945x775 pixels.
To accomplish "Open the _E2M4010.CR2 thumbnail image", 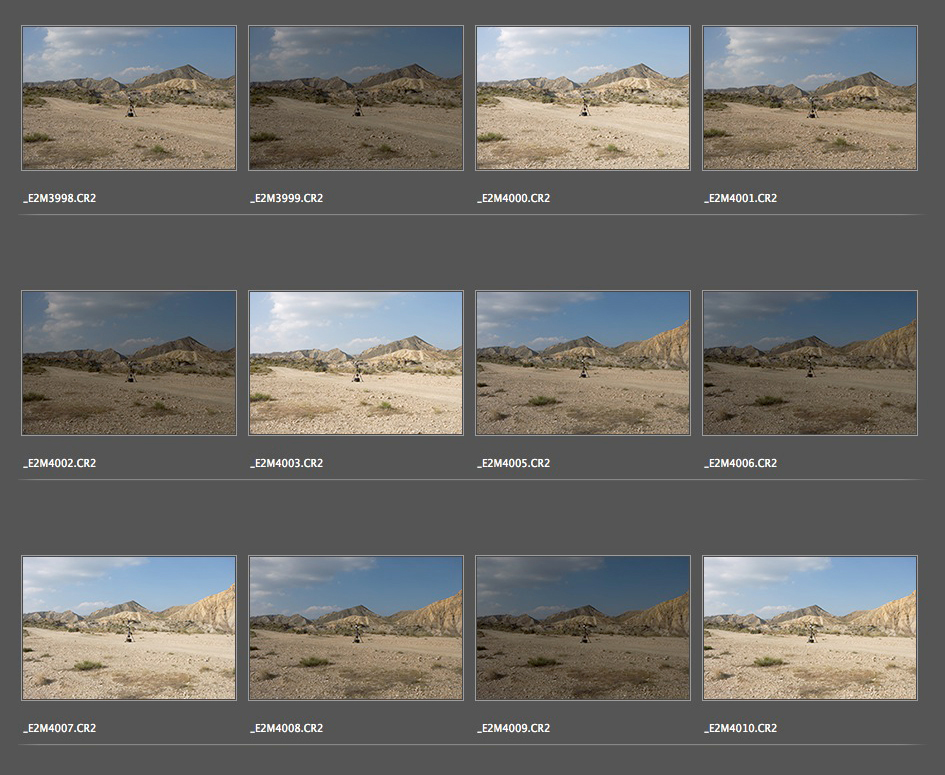I will click(810, 628).
